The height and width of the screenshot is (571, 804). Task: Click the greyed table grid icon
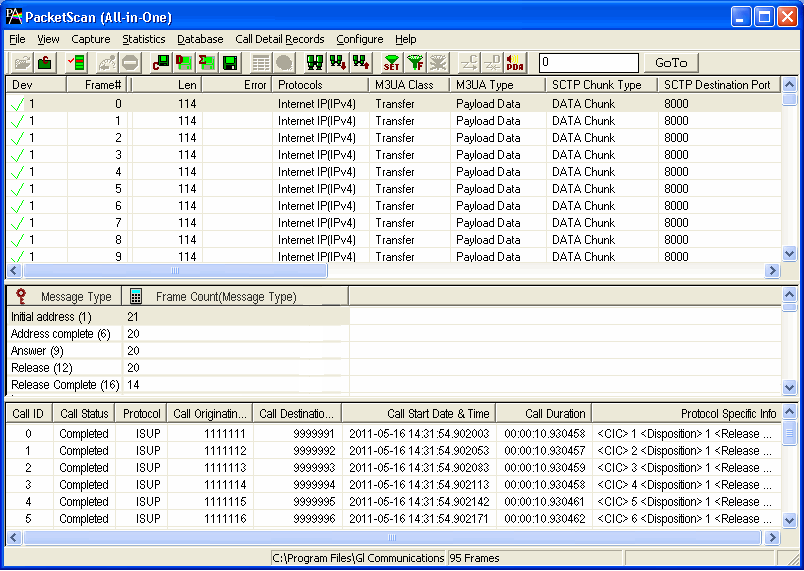click(x=260, y=63)
